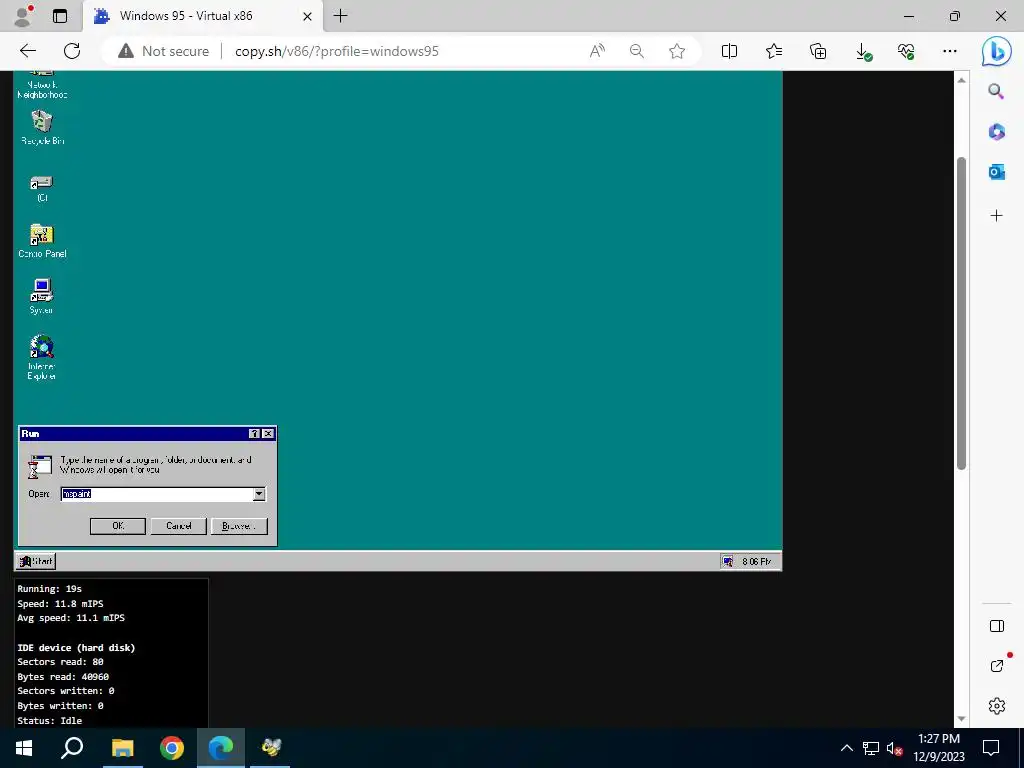
Task: Click OK in the Run dialog
Action: pyautogui.click(x=118, y=526)
